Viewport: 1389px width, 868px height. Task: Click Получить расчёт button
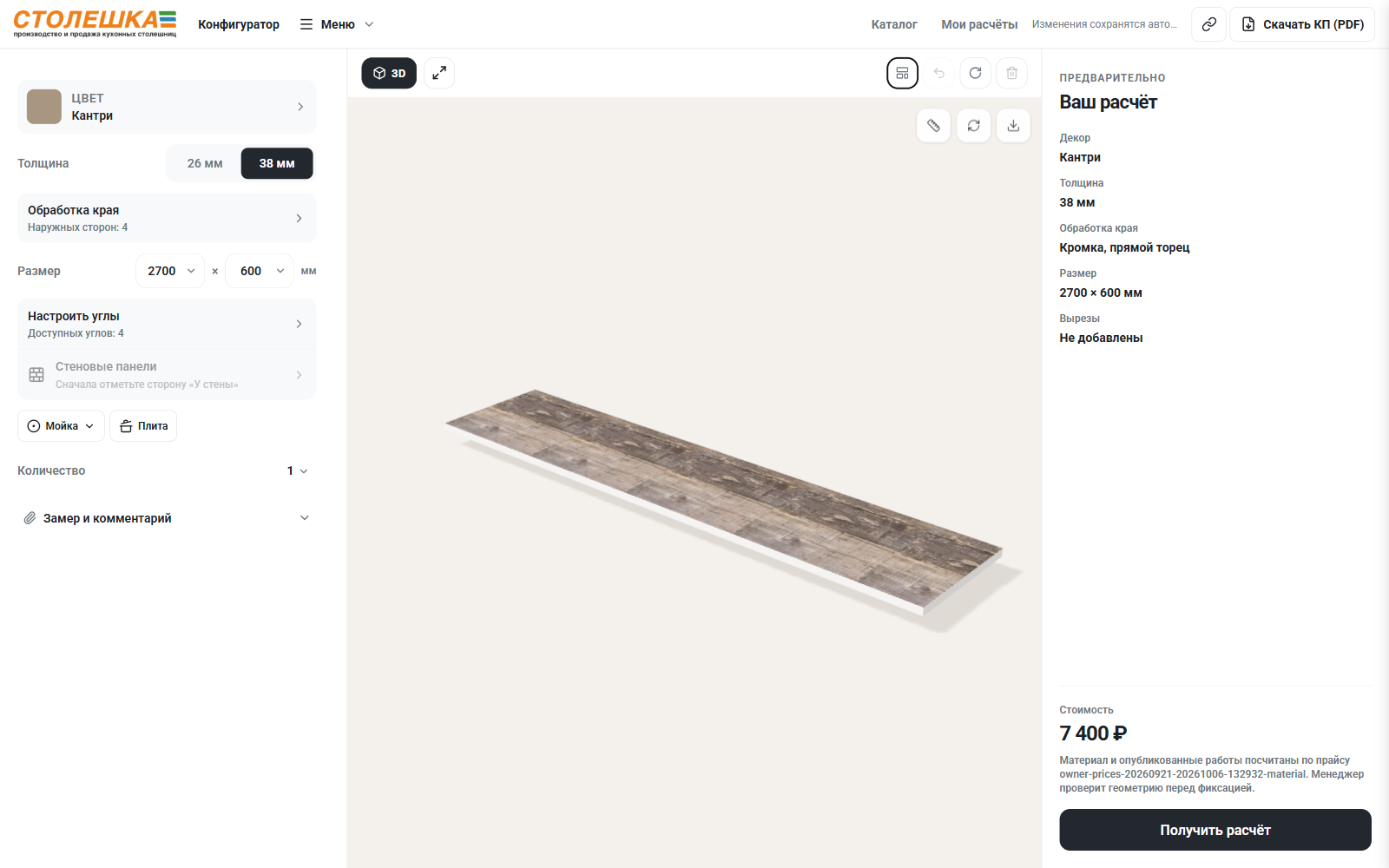(x=1215, y=830)
